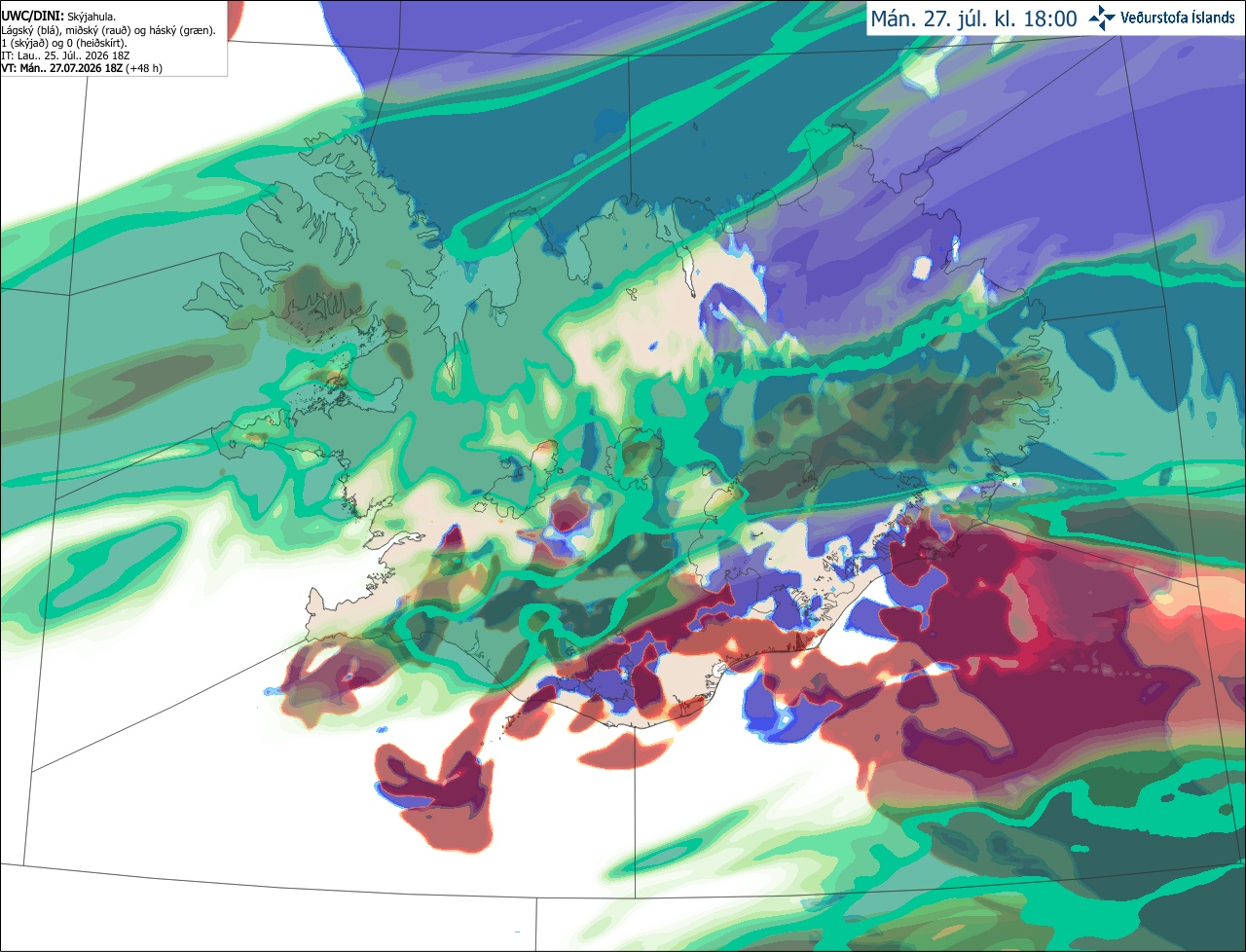1246x952 pixels.
Task: Click the small white clear patch in purple region
Action: tap(924, 268)
